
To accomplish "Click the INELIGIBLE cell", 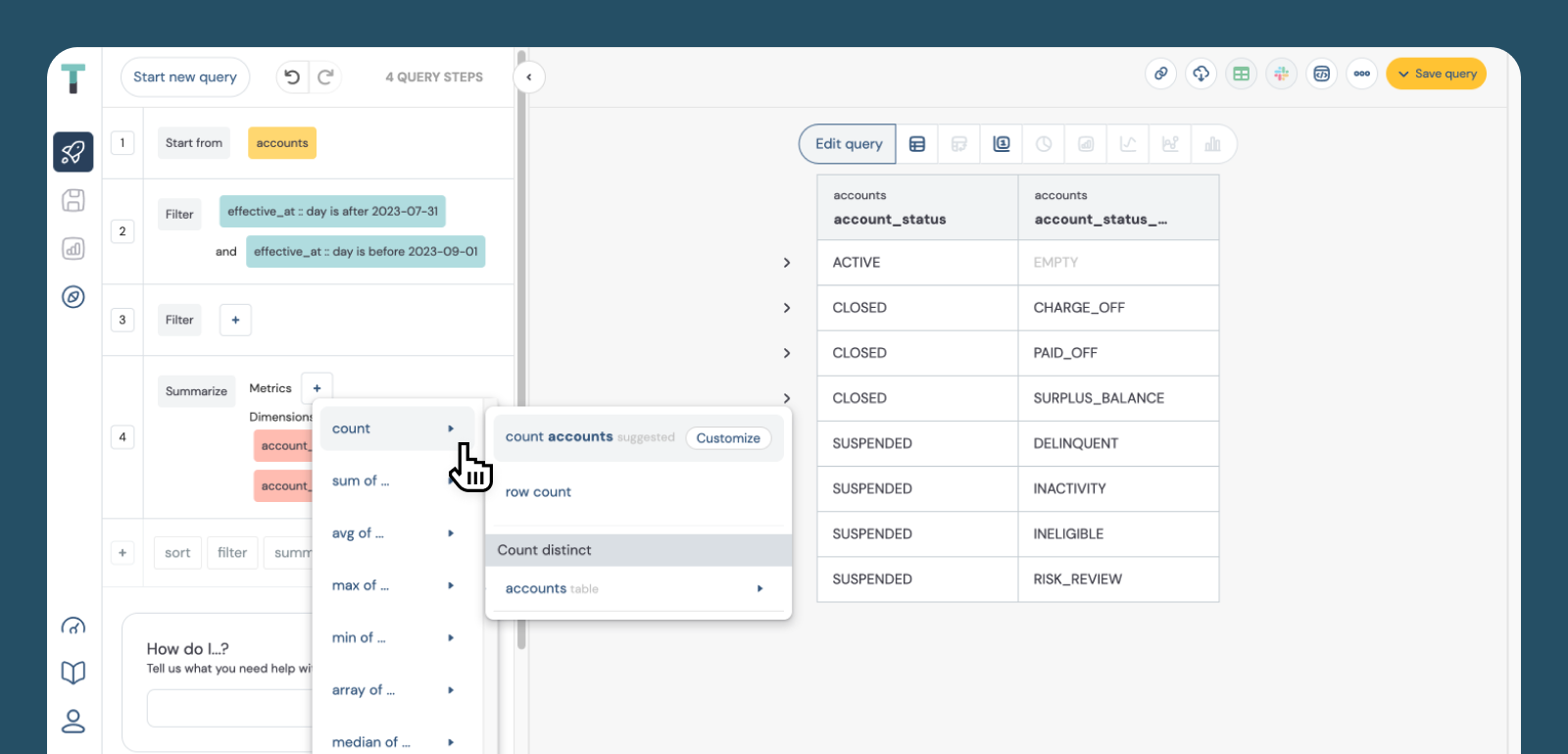I will pos(1118,534).
